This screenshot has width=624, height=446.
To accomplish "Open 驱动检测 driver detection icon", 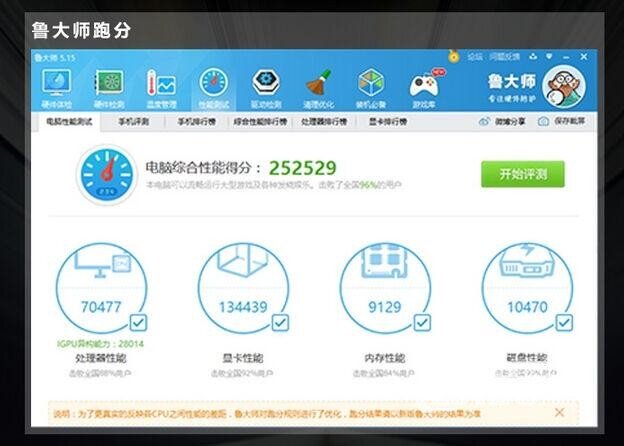I will [x=265, y=85].
